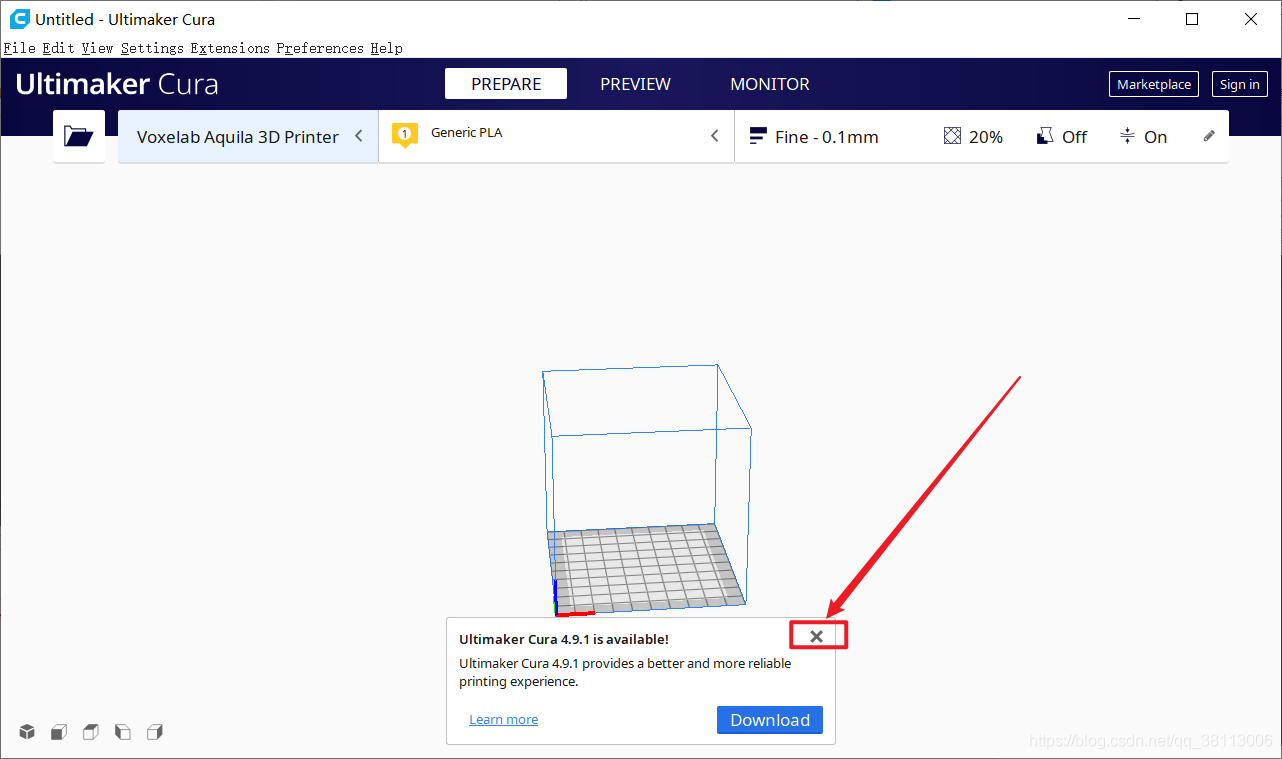
Task: Select the 3D perspective view cube icon
Action: (x=27, y=732)
